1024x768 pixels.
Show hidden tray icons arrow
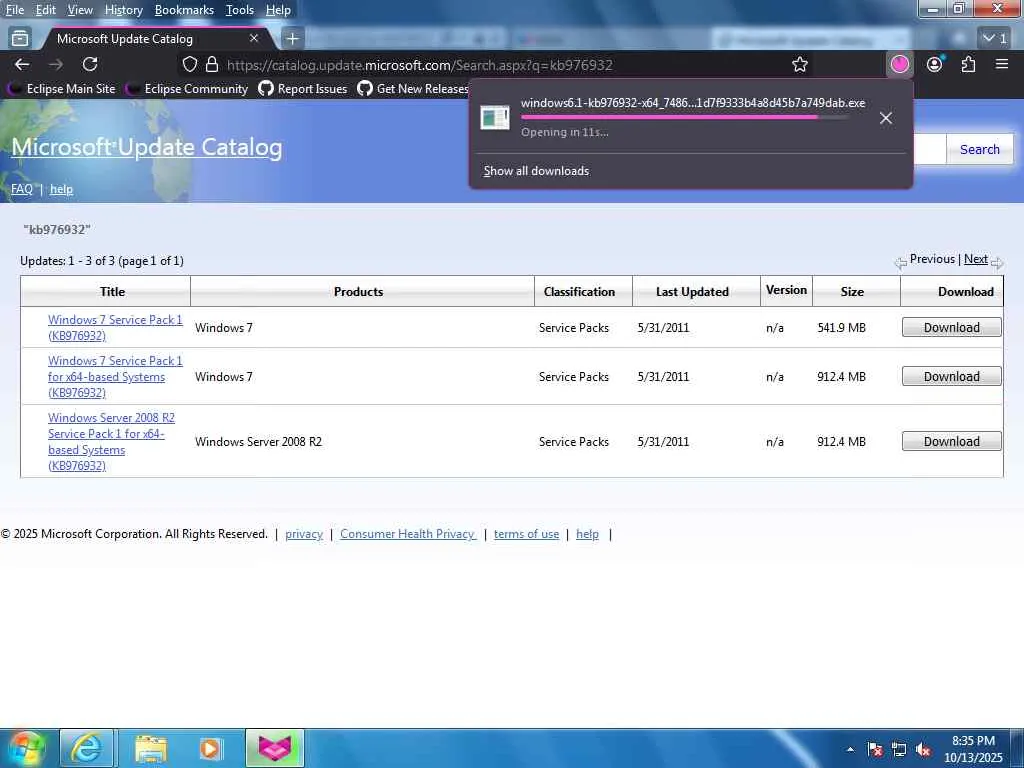(x=850, y=750)
